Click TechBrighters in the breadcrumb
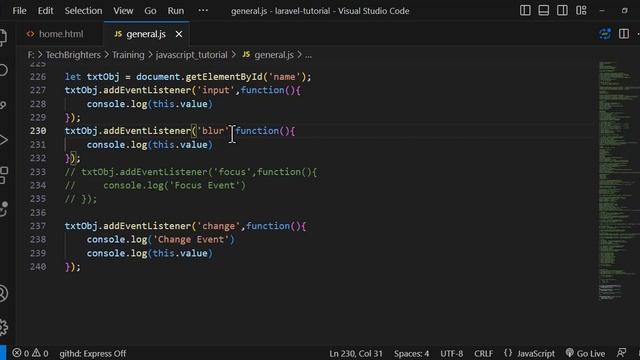 click(x=73, y=55)
